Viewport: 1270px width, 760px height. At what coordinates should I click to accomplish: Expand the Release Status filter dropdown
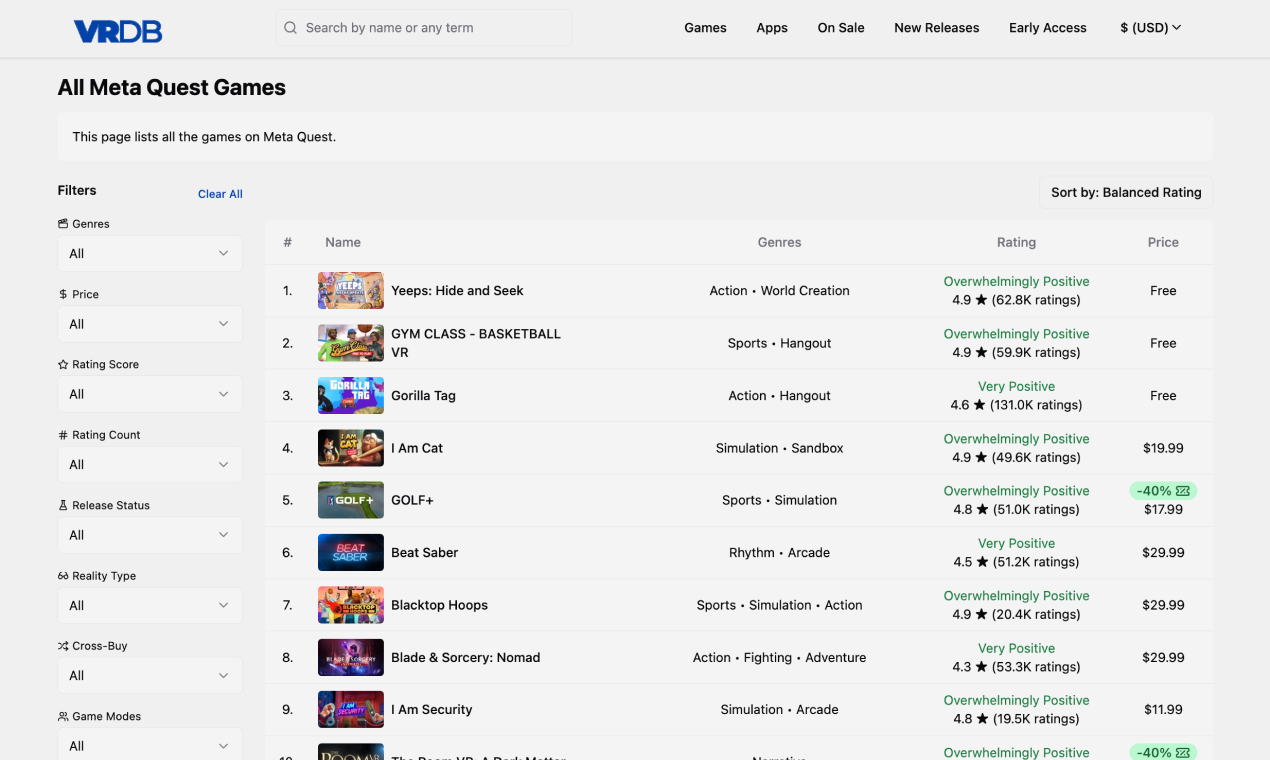coord(150,535)
